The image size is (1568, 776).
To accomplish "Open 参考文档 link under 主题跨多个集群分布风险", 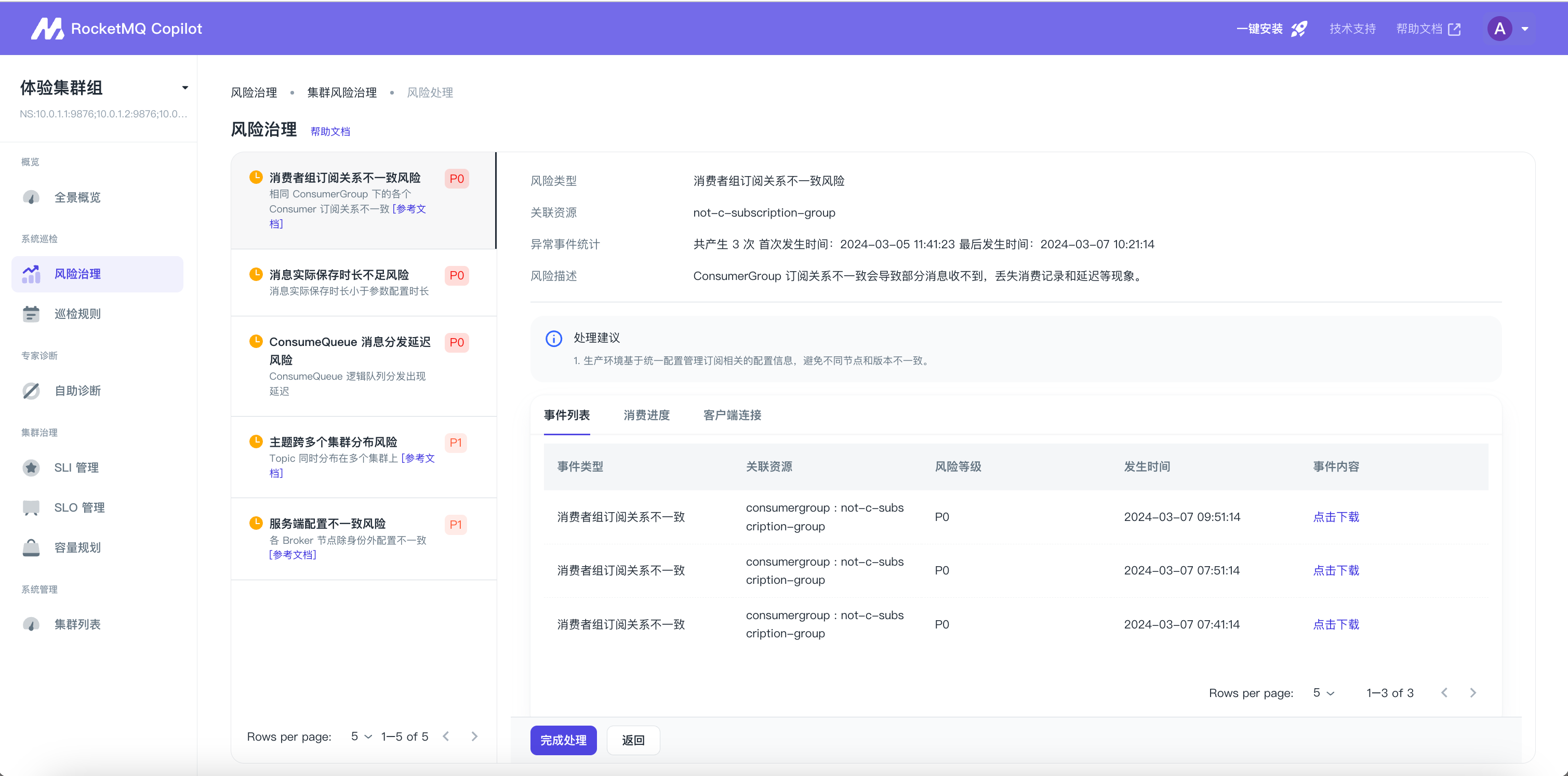I will 419,458.
